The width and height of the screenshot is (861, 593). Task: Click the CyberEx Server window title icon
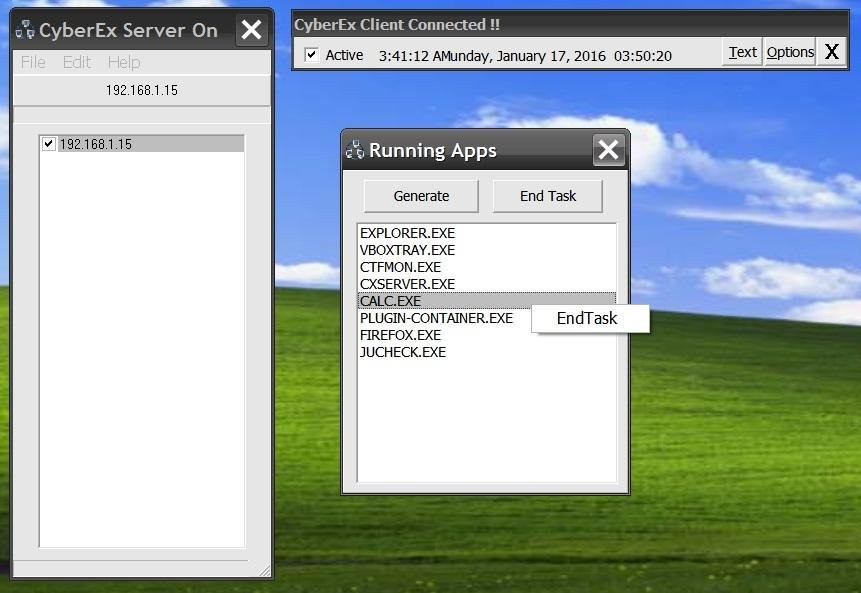[25, 30]
